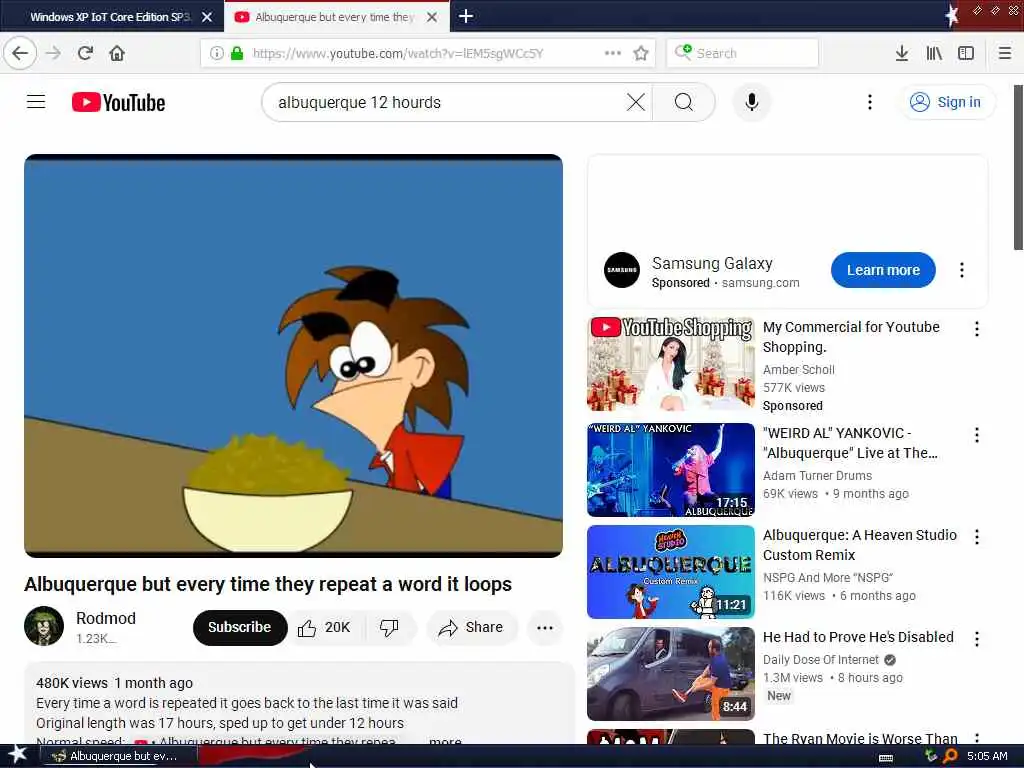Open more actions menu beside Share
The width and height of the screenshot is (1024, 768).
click(x=545, y=628)
